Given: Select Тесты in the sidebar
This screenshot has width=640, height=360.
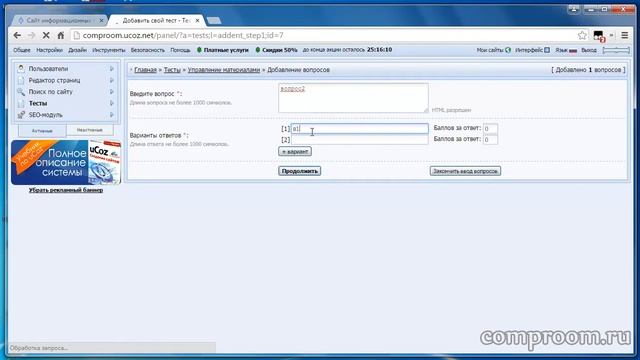Looking at the screenshot, I should [x=38, y=103].
